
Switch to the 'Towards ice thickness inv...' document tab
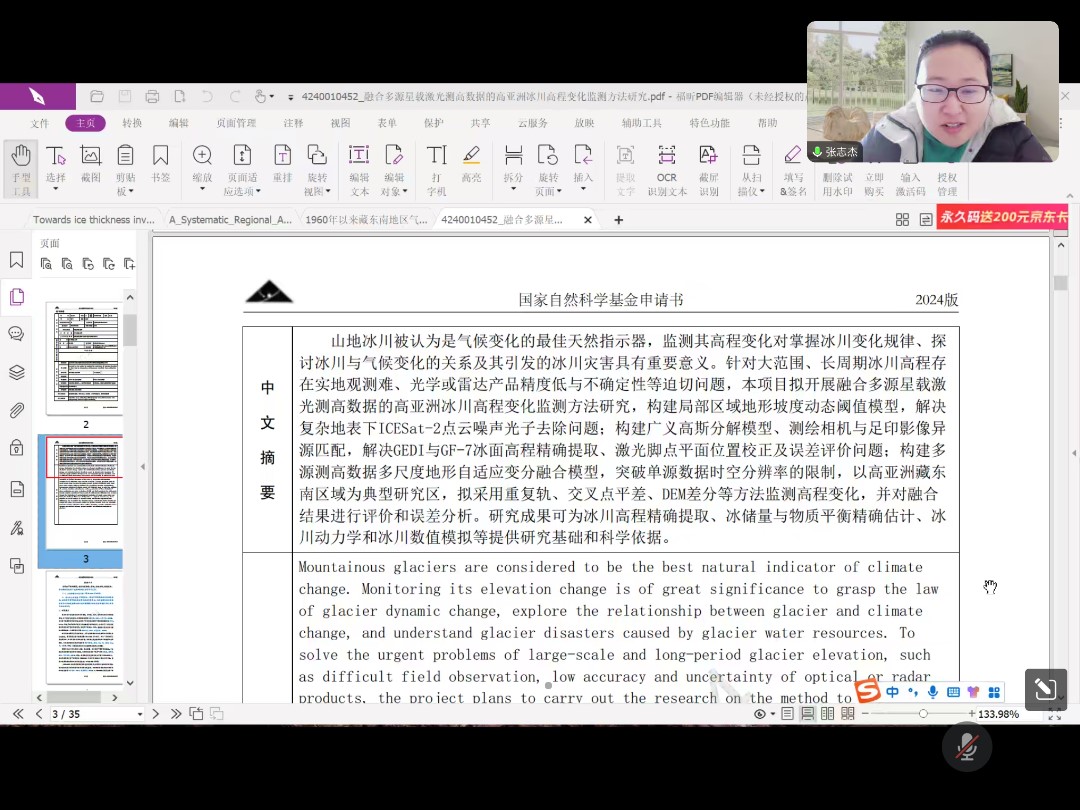click(x=93, y=219)
